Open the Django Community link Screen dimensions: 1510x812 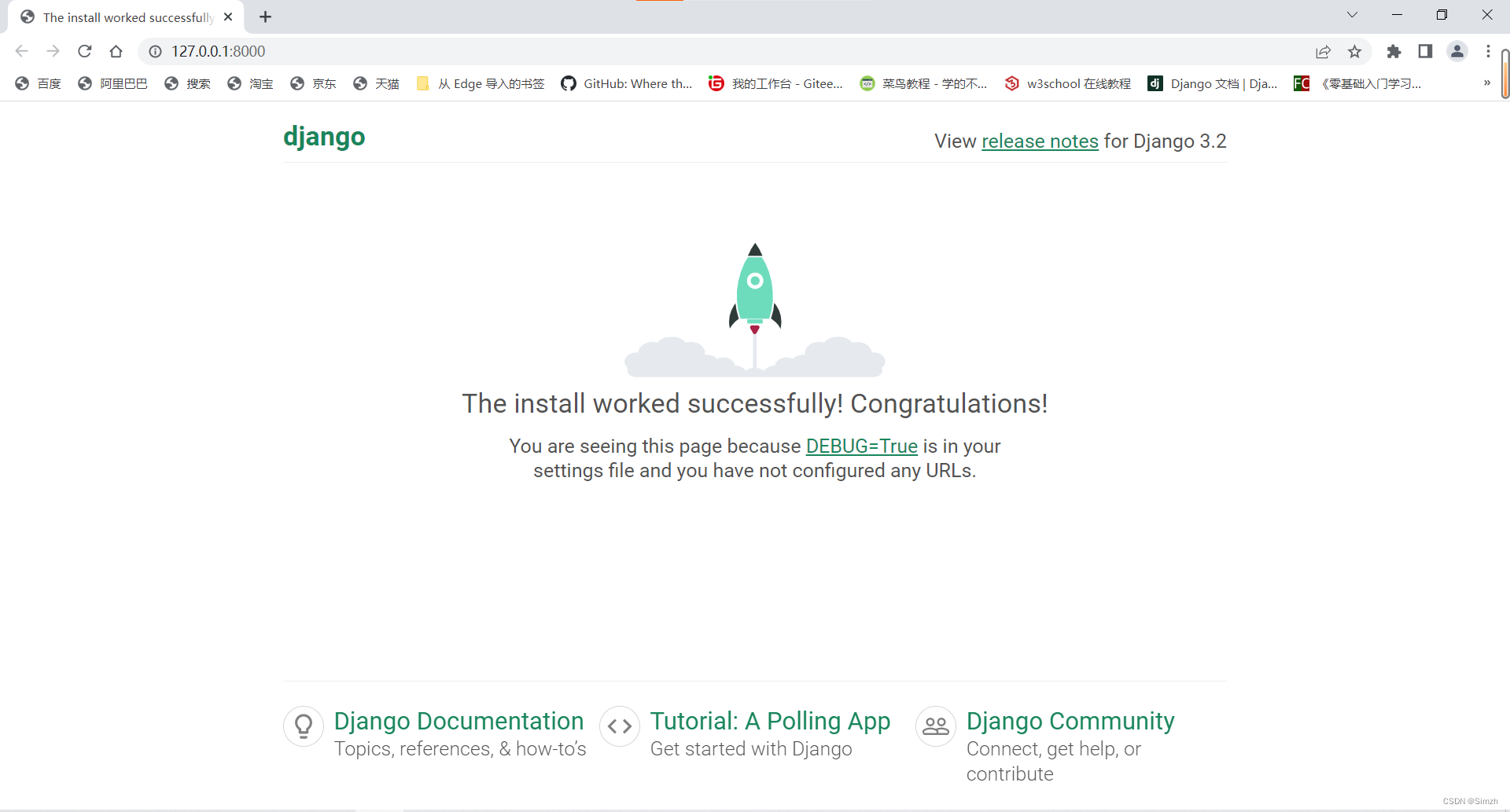pos(1070,721)
